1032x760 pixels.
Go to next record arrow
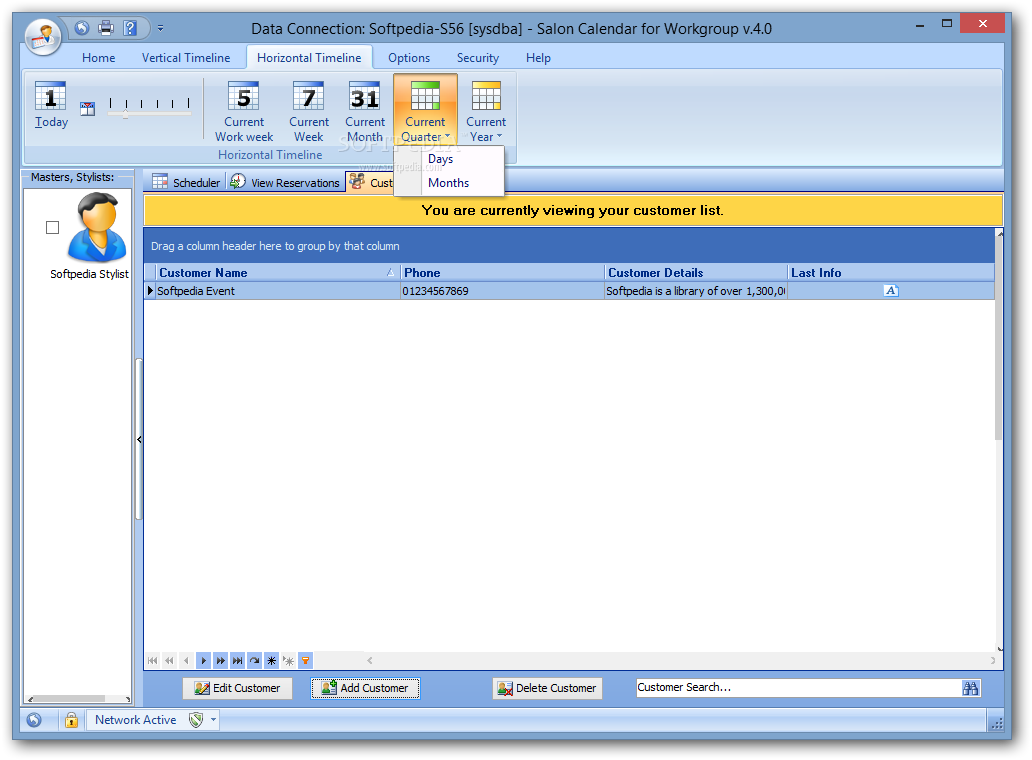[x=203, y=660]
